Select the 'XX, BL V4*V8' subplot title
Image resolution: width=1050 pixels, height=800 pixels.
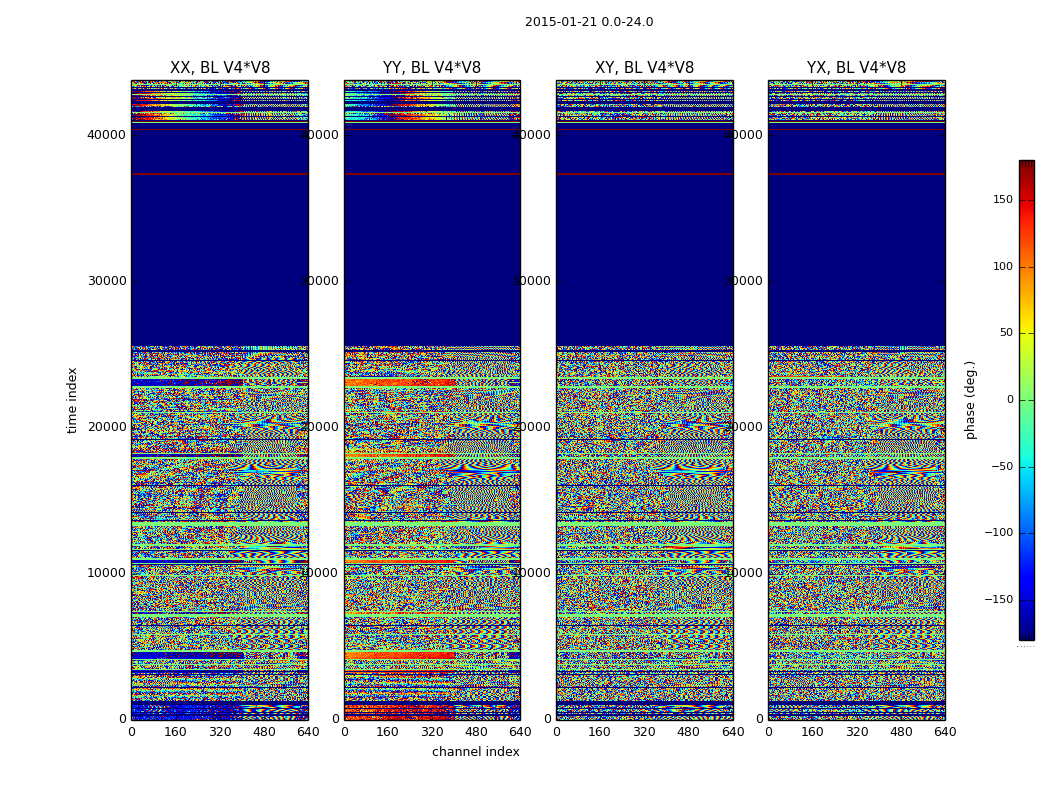pos(220,68)
